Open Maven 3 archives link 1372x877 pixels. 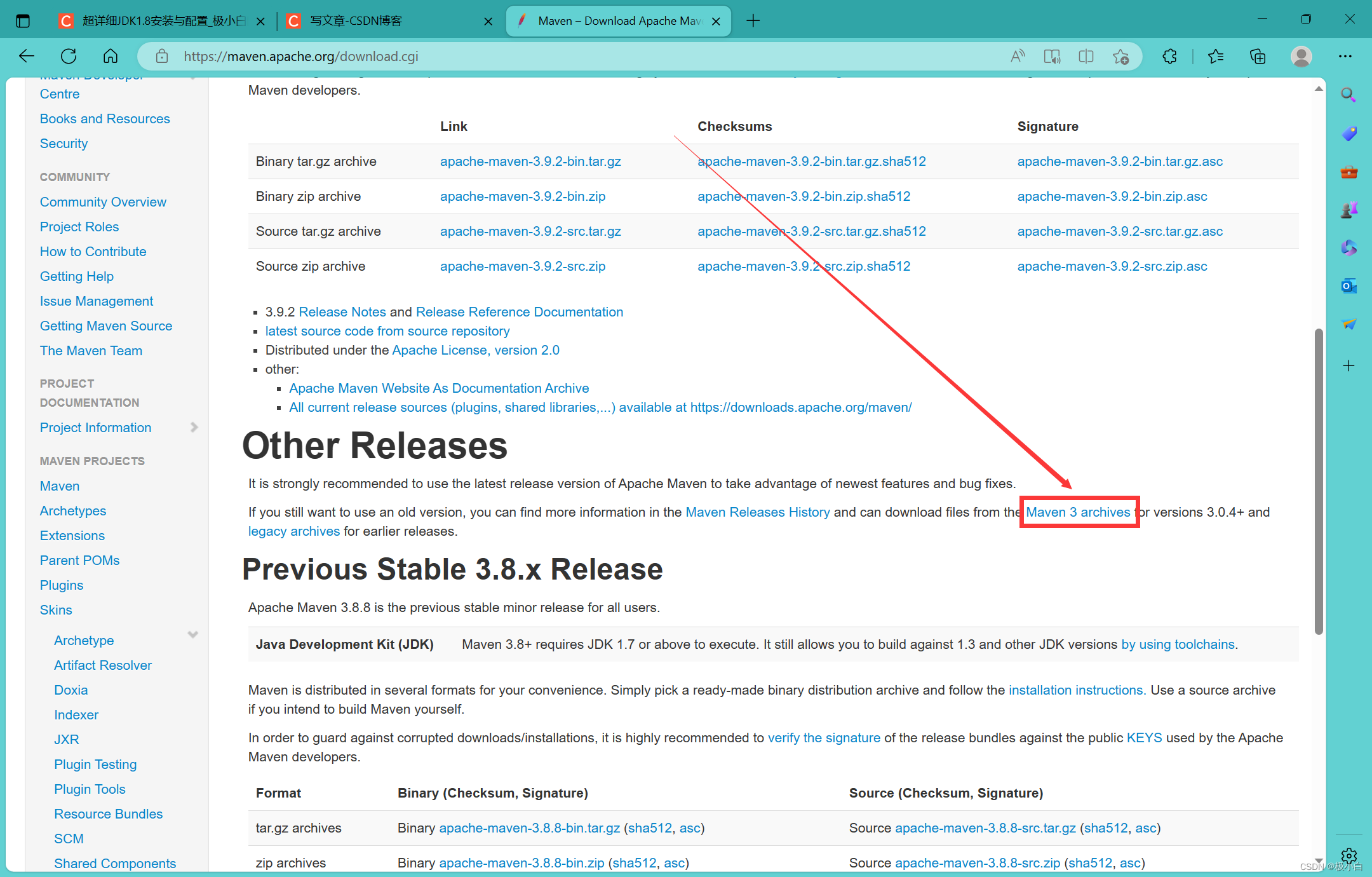coord(1078,512)
